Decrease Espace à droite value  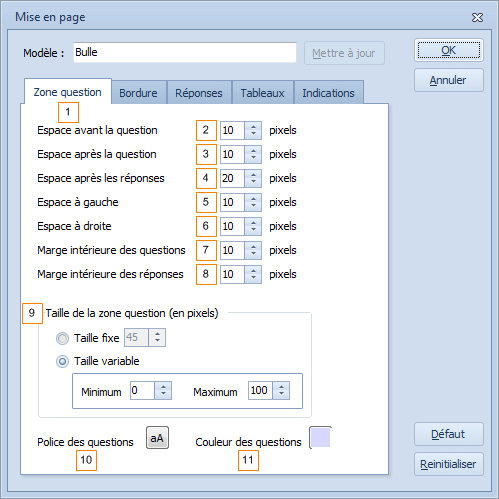[x=253, y=230]
